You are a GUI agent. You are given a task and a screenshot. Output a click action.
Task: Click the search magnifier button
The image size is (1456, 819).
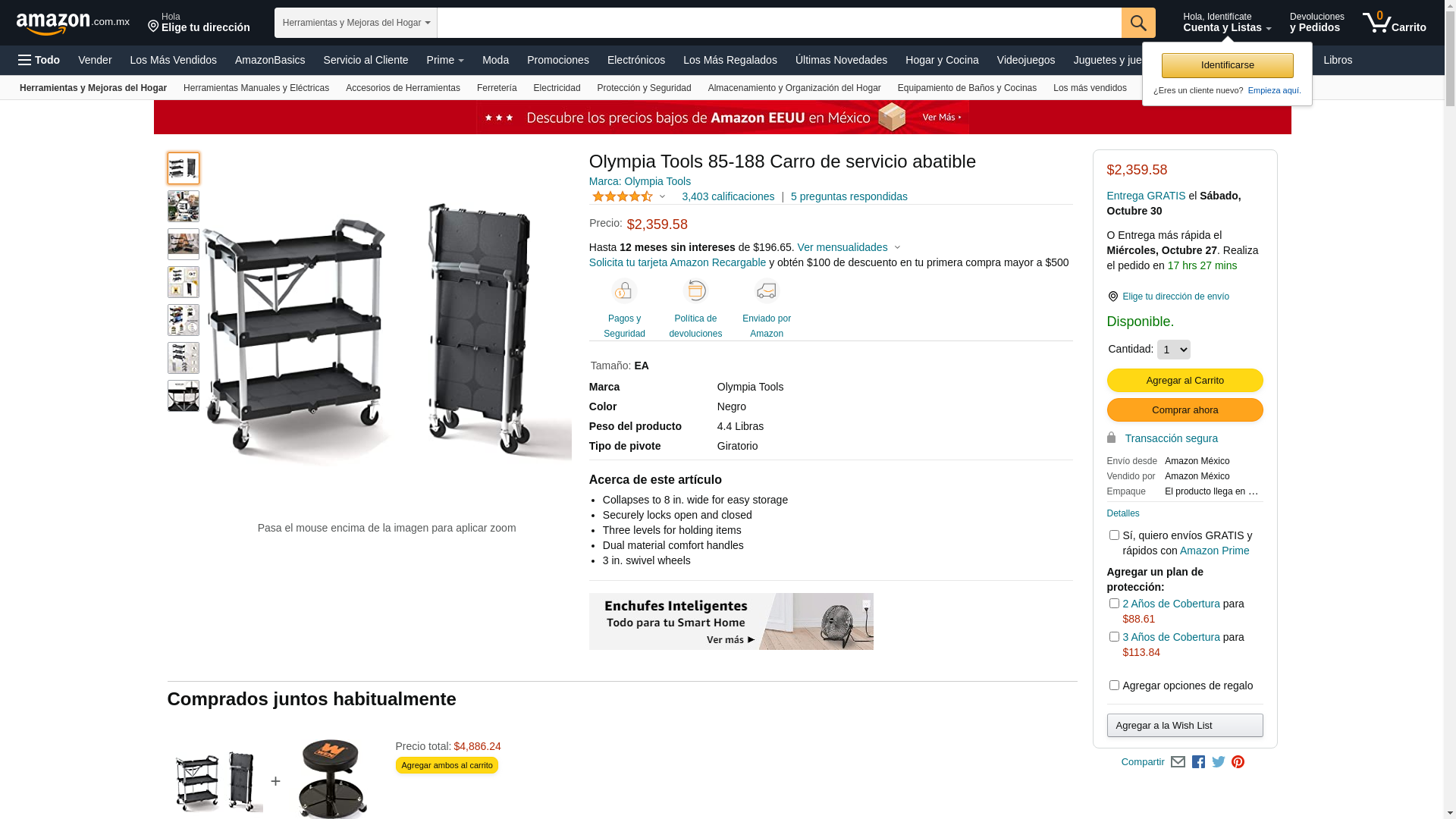[x=1138, y=23]
